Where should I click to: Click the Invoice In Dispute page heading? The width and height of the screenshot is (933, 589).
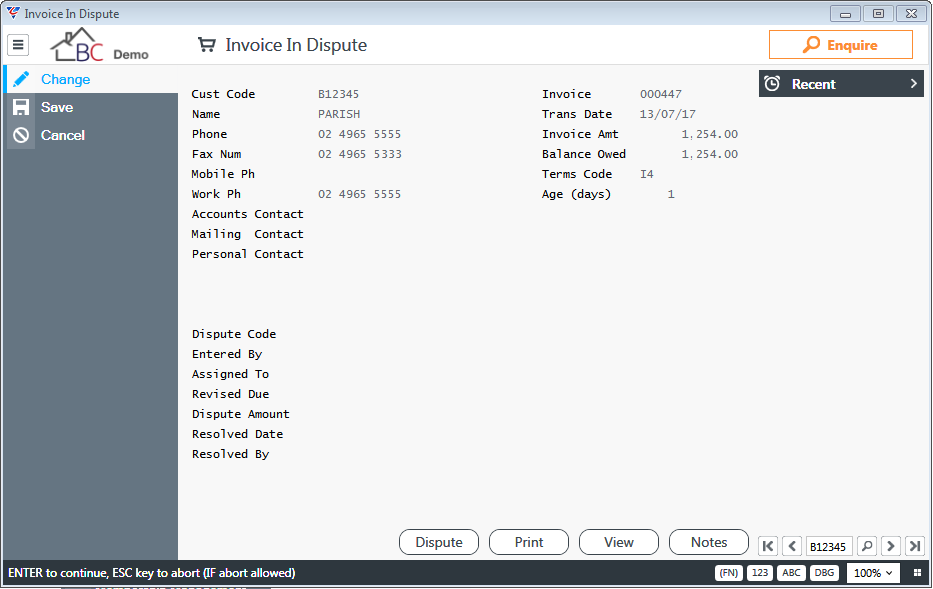click(x=296, y=45)
